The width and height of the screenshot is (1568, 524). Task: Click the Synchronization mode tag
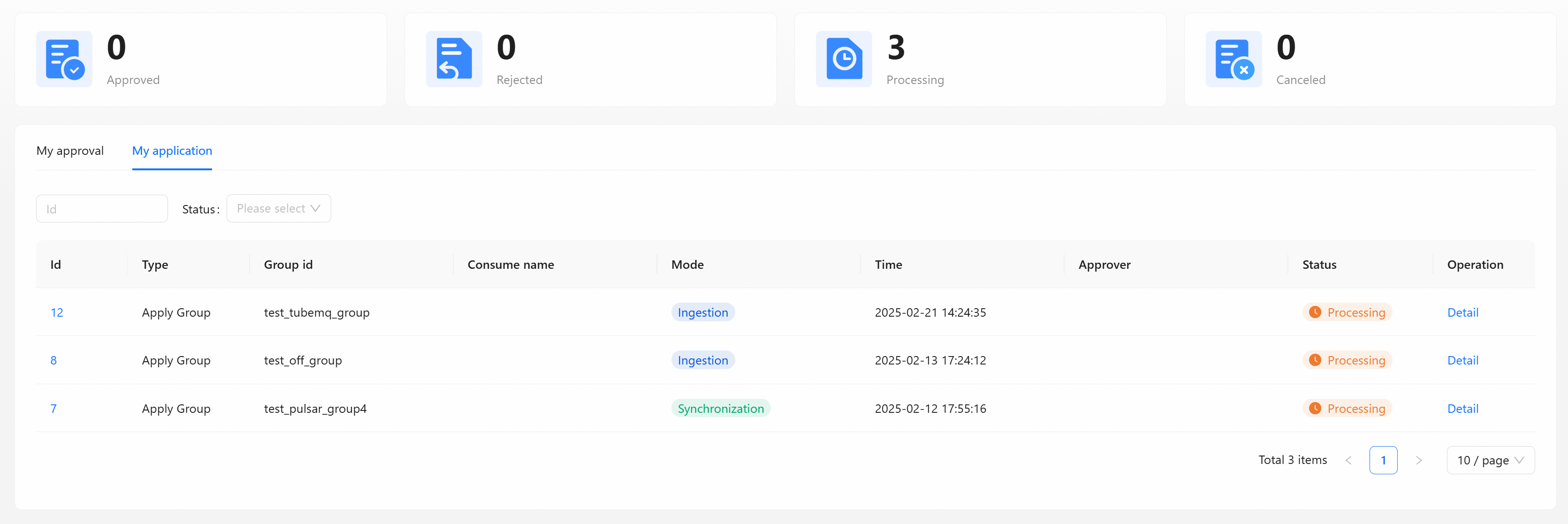coord(720,409)
